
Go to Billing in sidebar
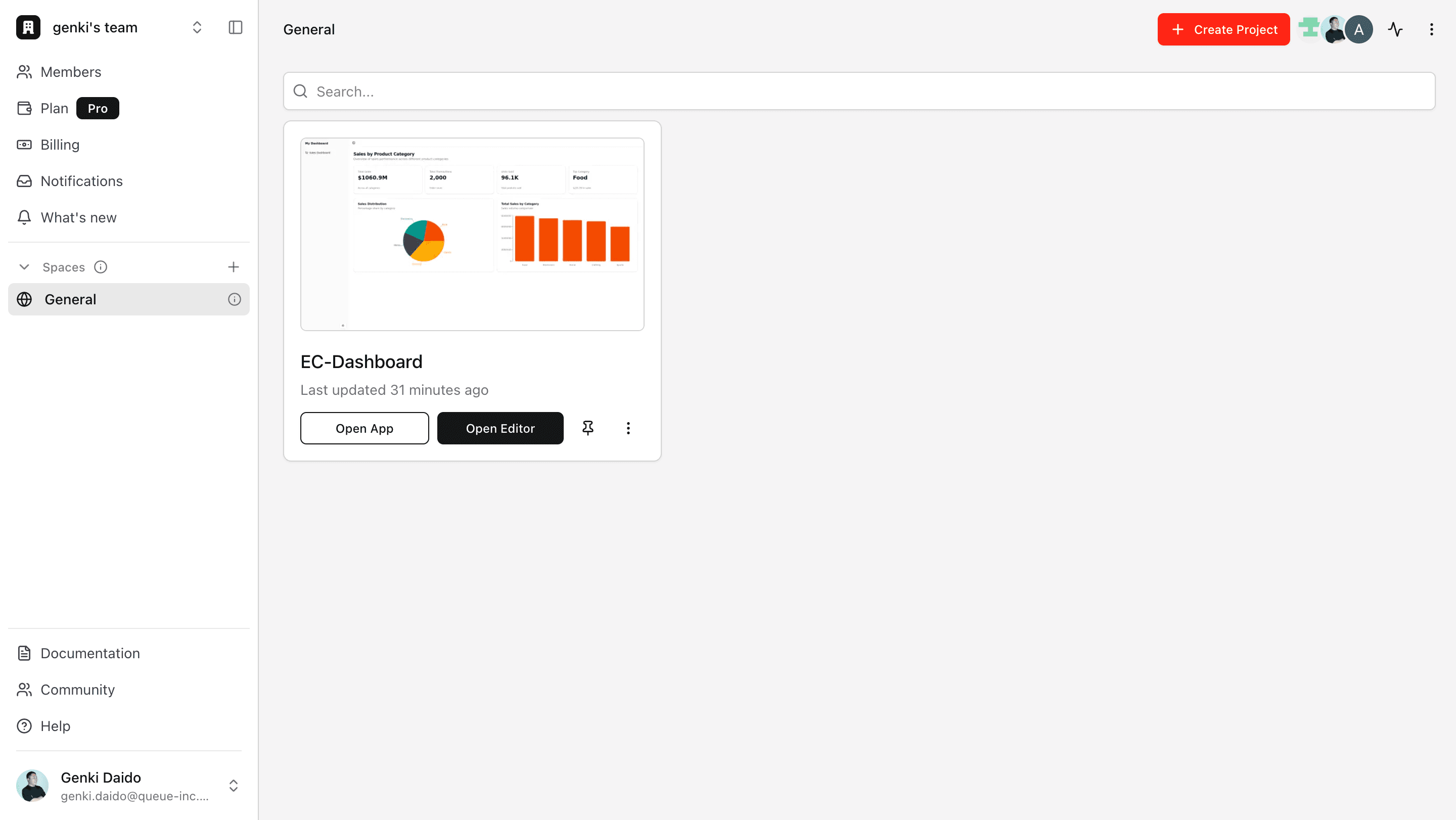[x=60, y=145]
